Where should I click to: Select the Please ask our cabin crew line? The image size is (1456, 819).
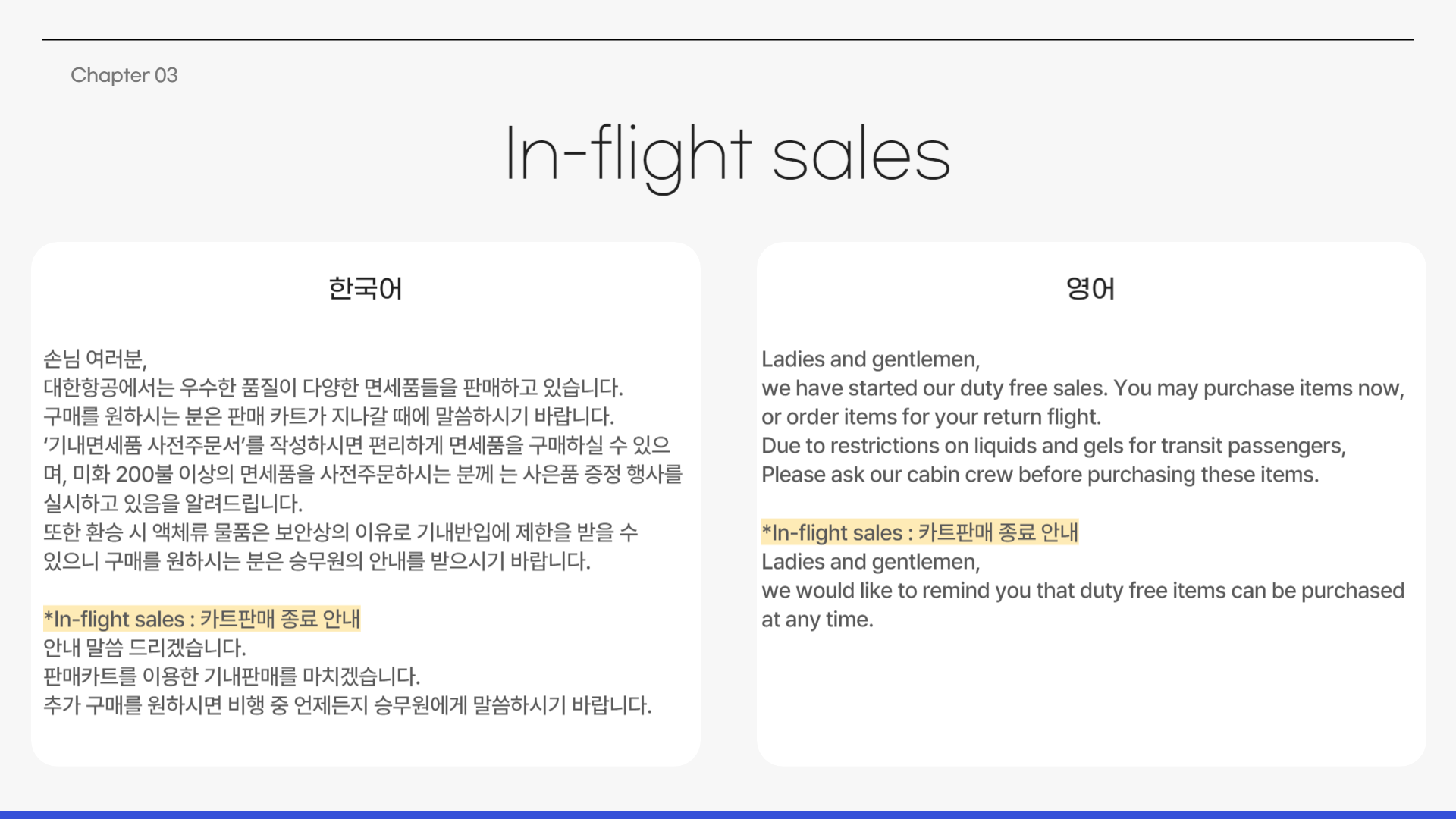(x=1040, y=474)
